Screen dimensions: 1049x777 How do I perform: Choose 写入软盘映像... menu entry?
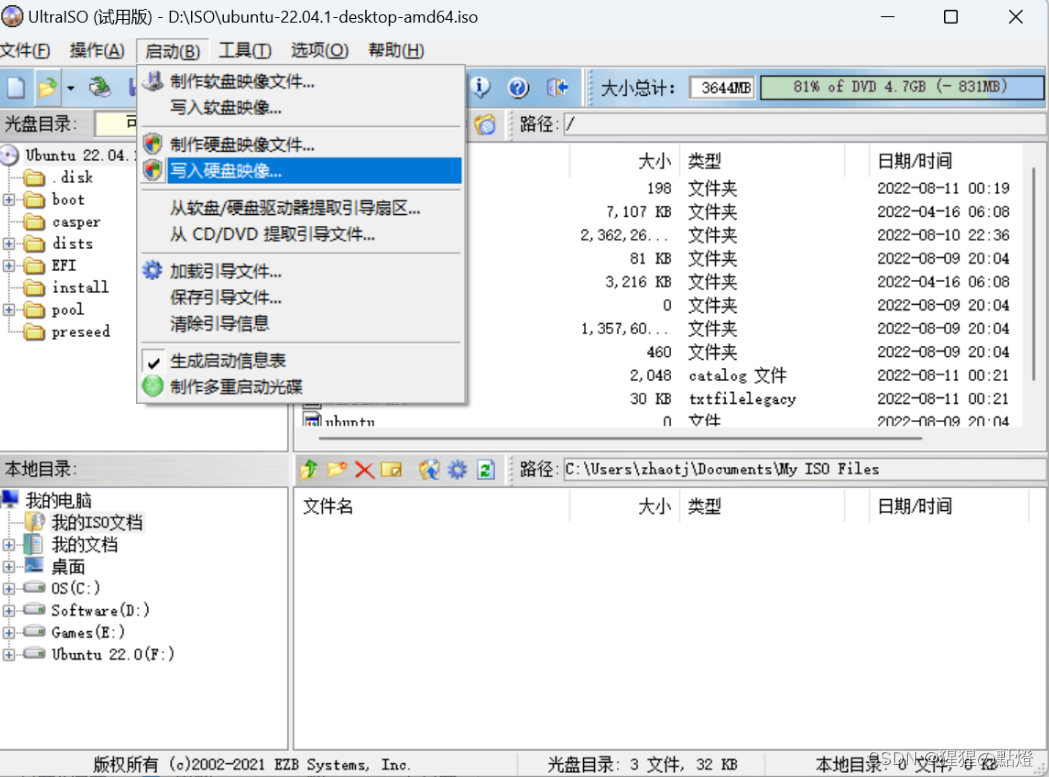point(301,107)
